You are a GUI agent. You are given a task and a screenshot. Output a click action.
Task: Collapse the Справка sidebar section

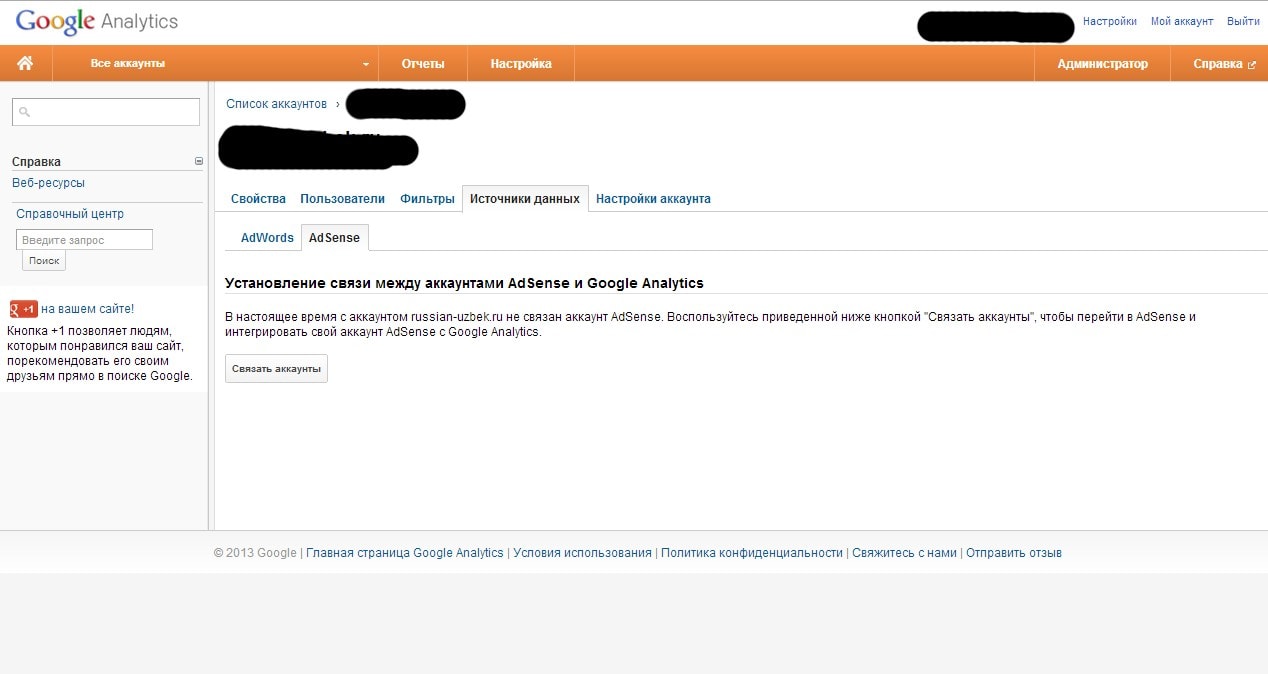tap(199, 161)
